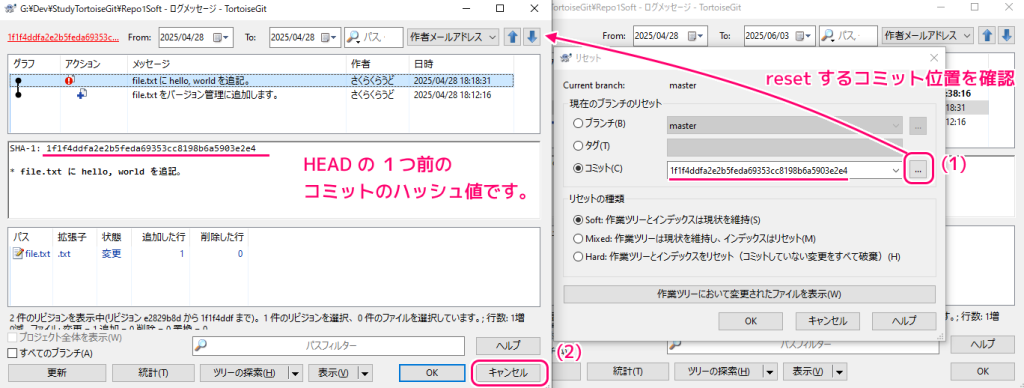Image resolution: width=1024 pixels, height=388 pixels.
Task: Click the tortoise icon in リセット dialog title
Action: [x=566, y=58]
